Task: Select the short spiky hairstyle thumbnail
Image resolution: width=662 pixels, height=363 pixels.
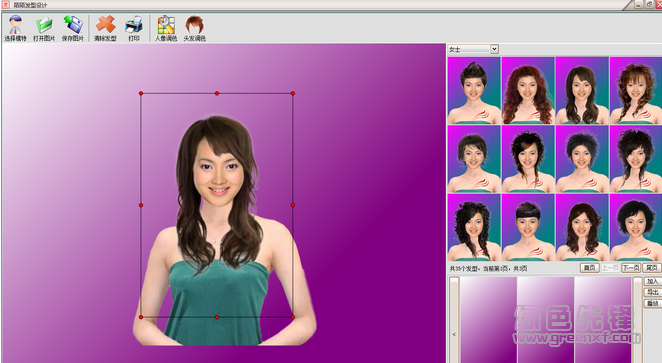Action: pos(474,90)
